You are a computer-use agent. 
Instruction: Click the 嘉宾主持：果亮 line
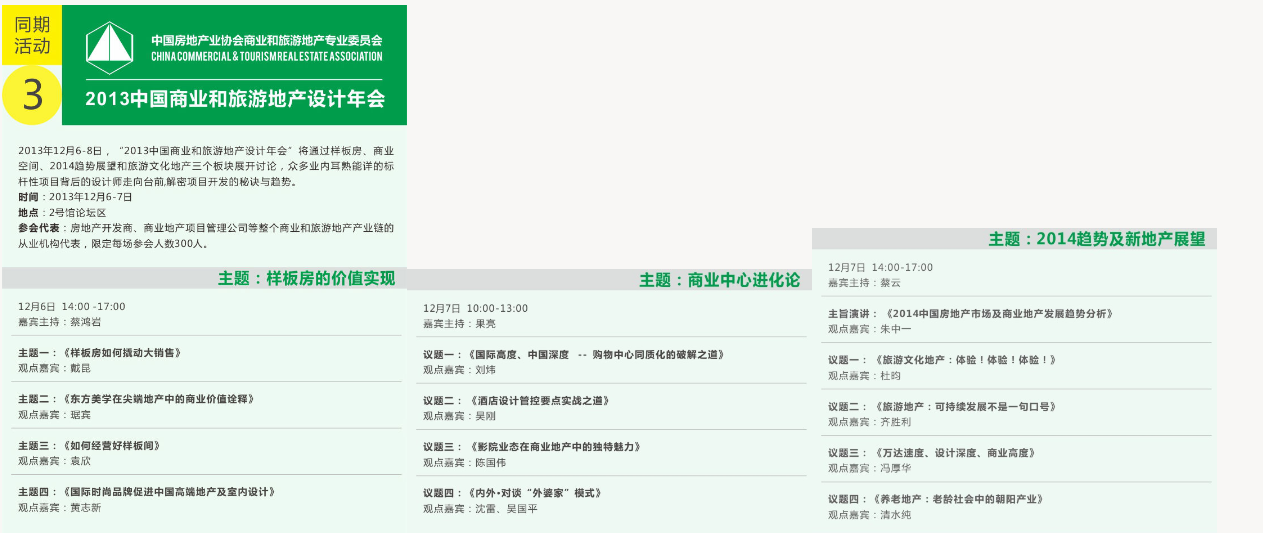[x=459, y=324]
